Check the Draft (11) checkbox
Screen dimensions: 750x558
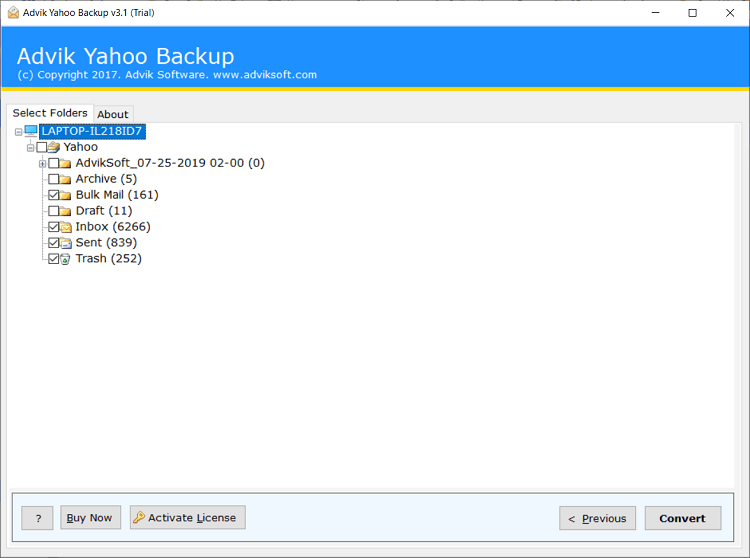click(54, 211)
